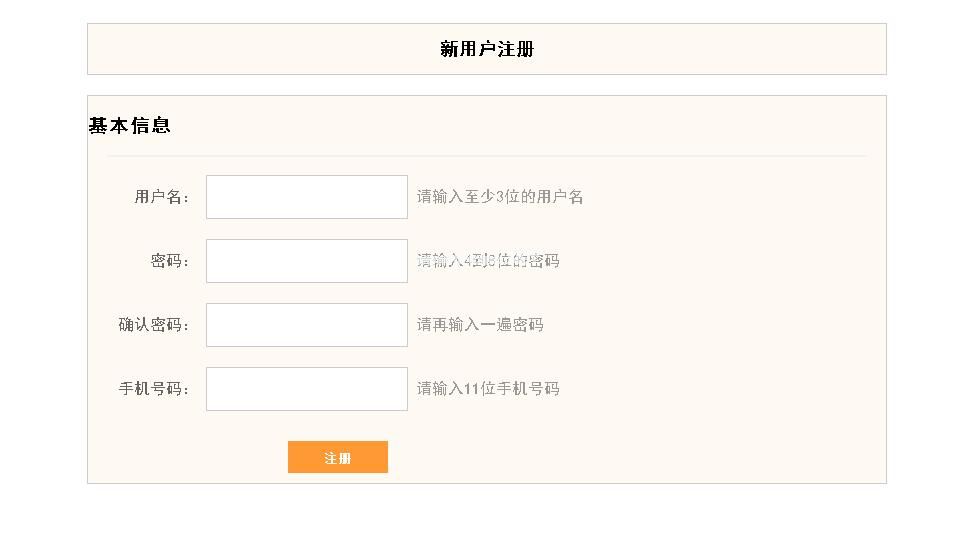The width and height of the screenshot is (965, 536).
Task: Select the 确认密码 input box
Action: coord(306,325)
